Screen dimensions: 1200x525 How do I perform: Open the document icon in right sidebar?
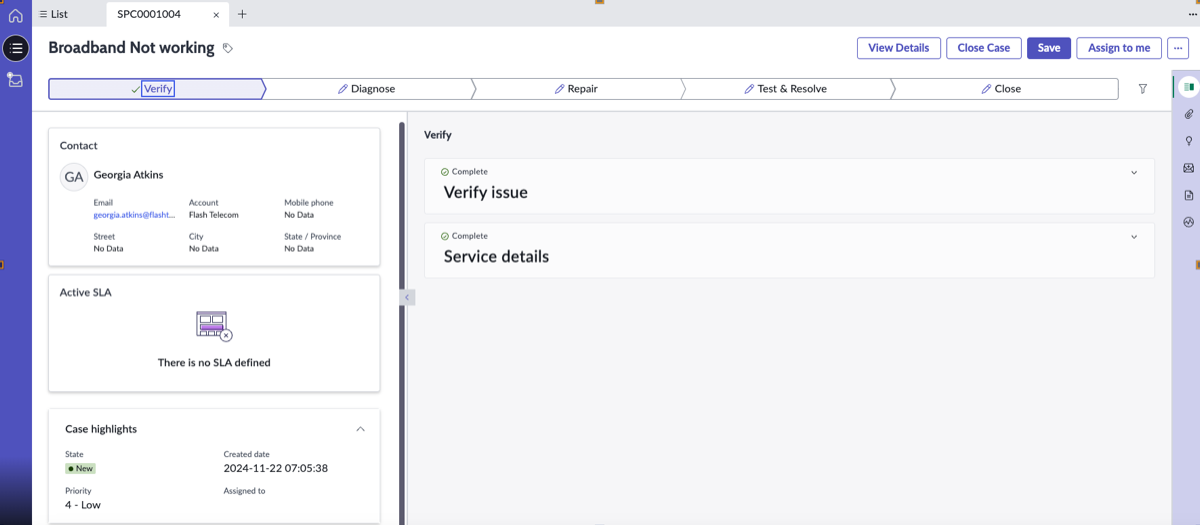(1189, 195)
